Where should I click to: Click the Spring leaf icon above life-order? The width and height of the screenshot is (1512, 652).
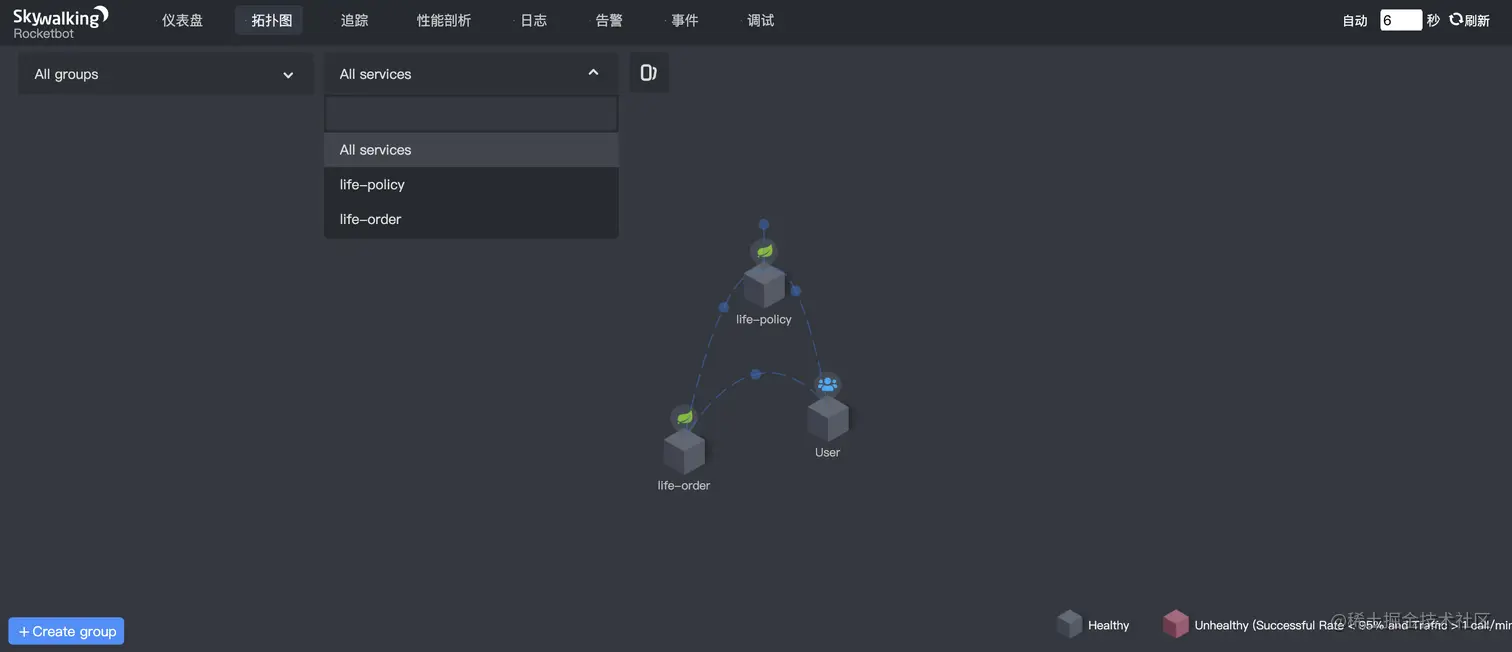tap(684, 417)
